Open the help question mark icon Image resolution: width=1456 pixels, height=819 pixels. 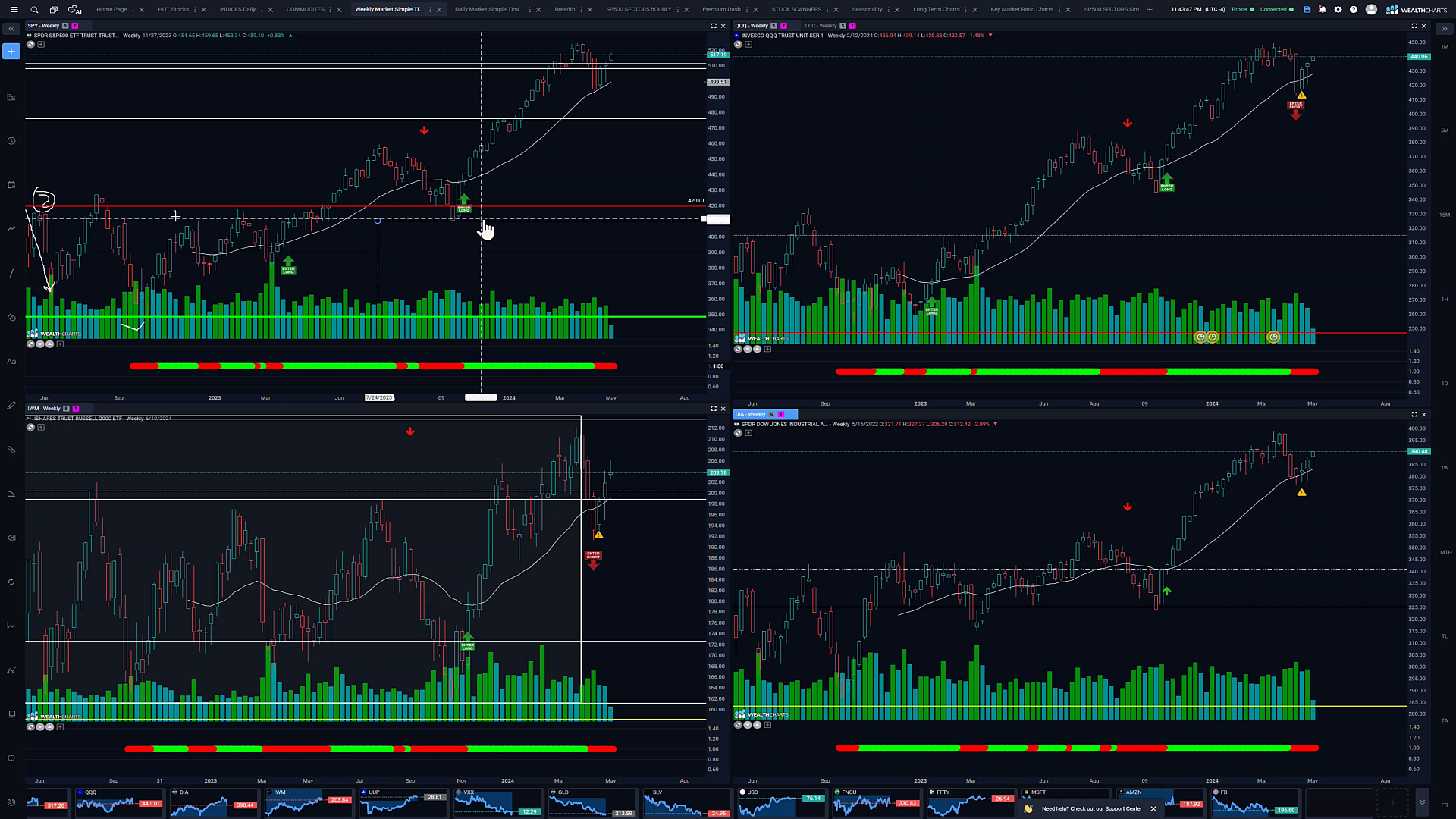click(1354, 10)
